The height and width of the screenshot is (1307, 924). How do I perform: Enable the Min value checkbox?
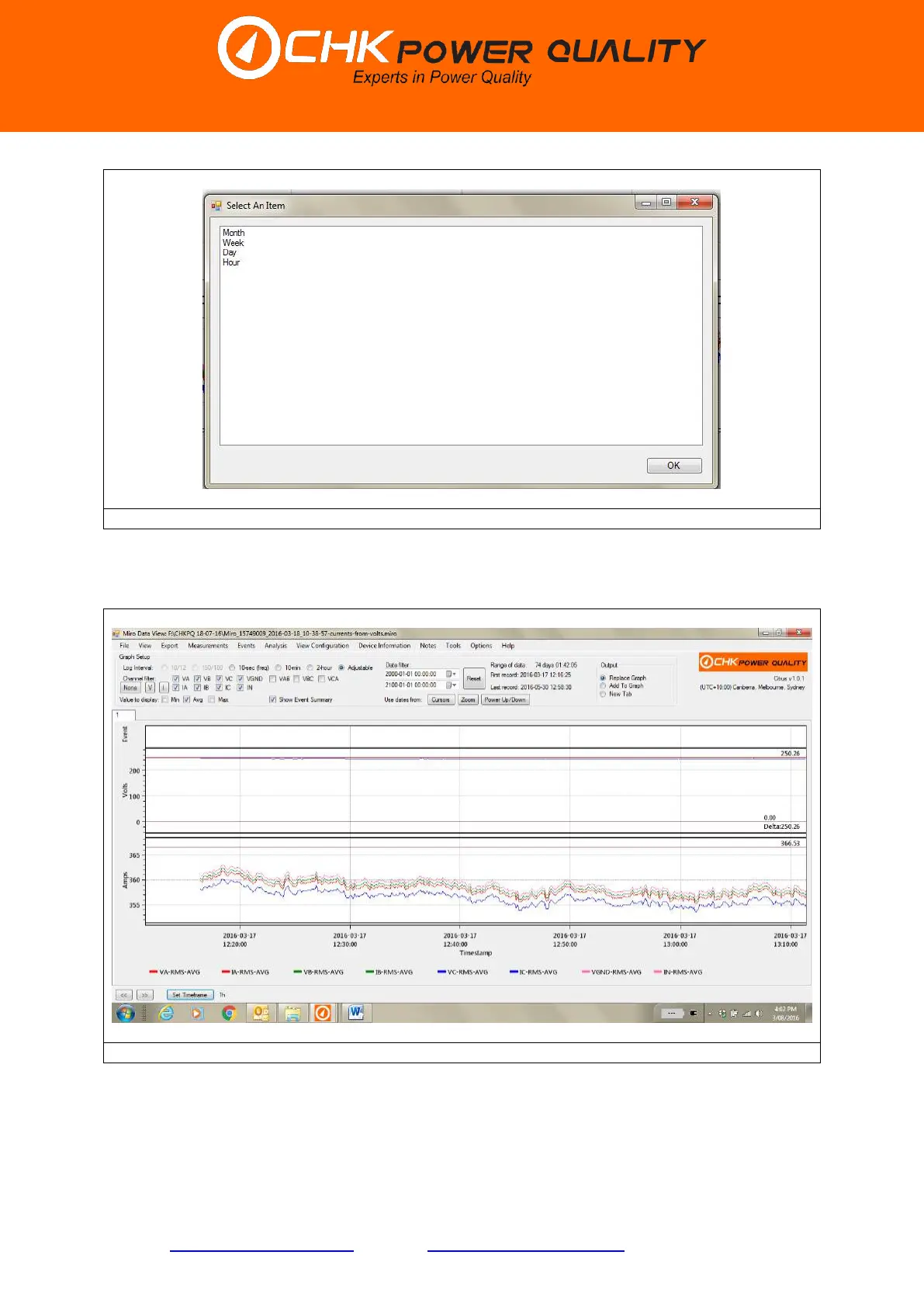tap(164, 699)
